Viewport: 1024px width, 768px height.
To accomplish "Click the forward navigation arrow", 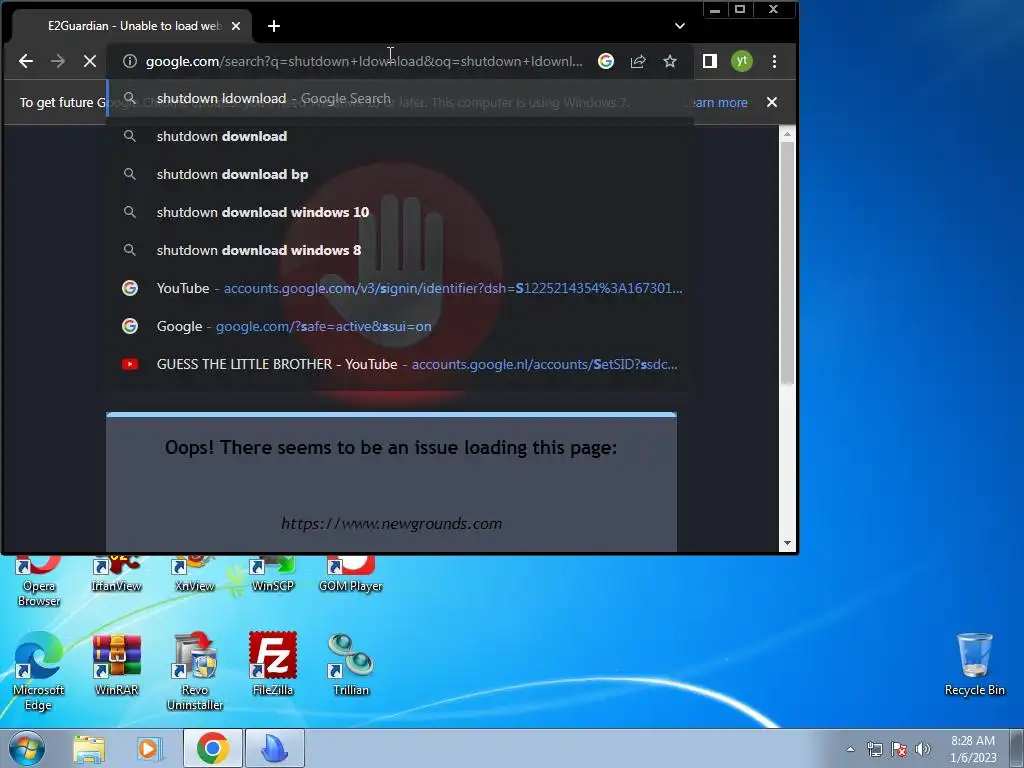I will pyautogui.click(x=58, y=61).
